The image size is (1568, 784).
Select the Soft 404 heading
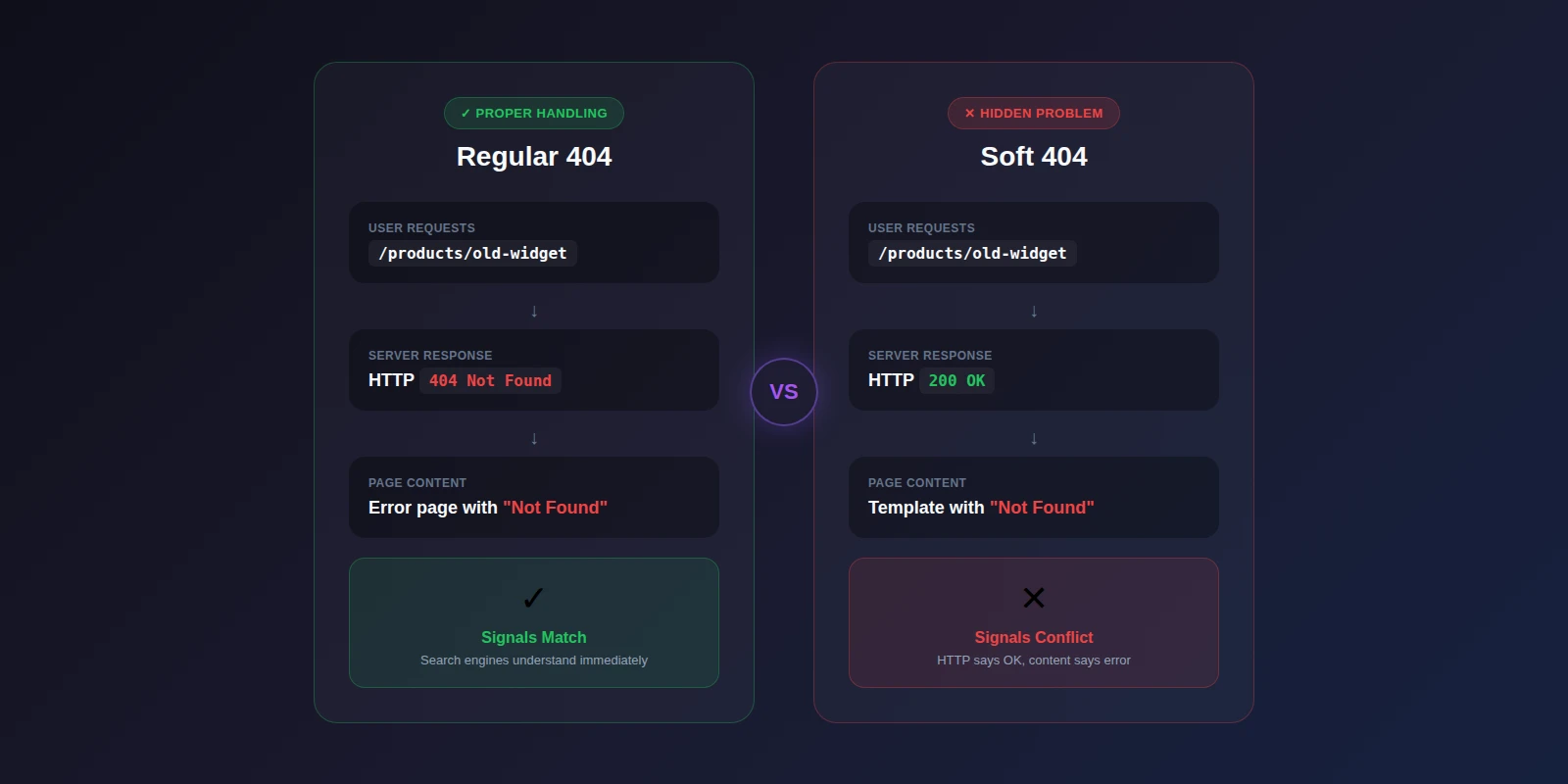(1034, 157)
